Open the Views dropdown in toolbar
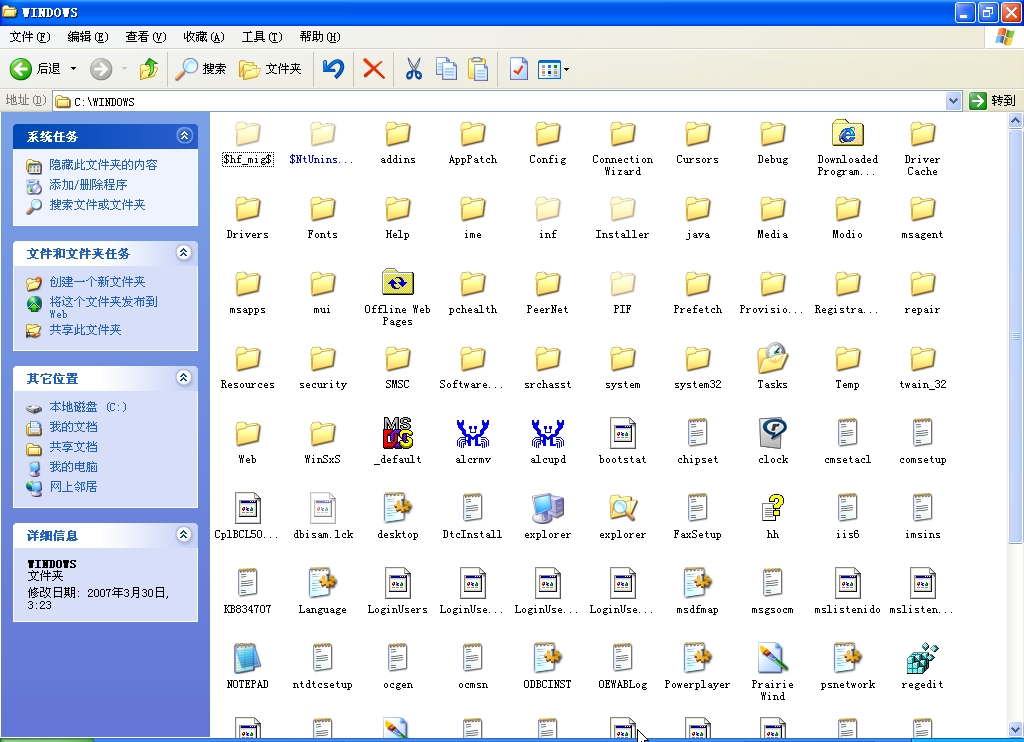The image size is (1024, 742). click(x=553, y=69)
